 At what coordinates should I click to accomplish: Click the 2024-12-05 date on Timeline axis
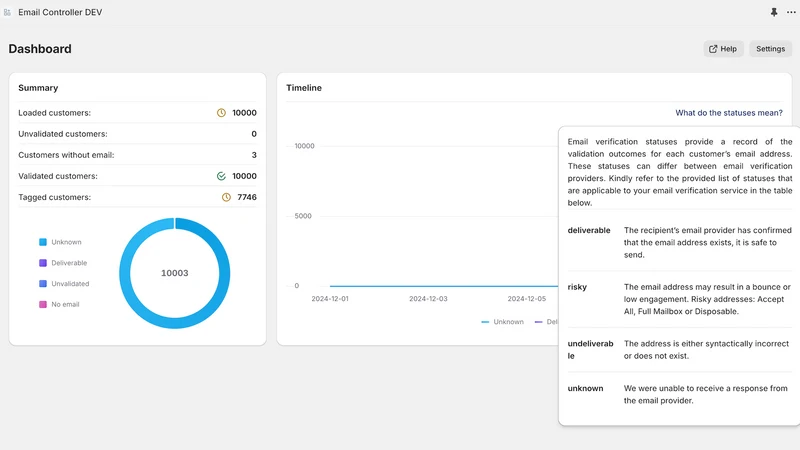coord(527,298)
